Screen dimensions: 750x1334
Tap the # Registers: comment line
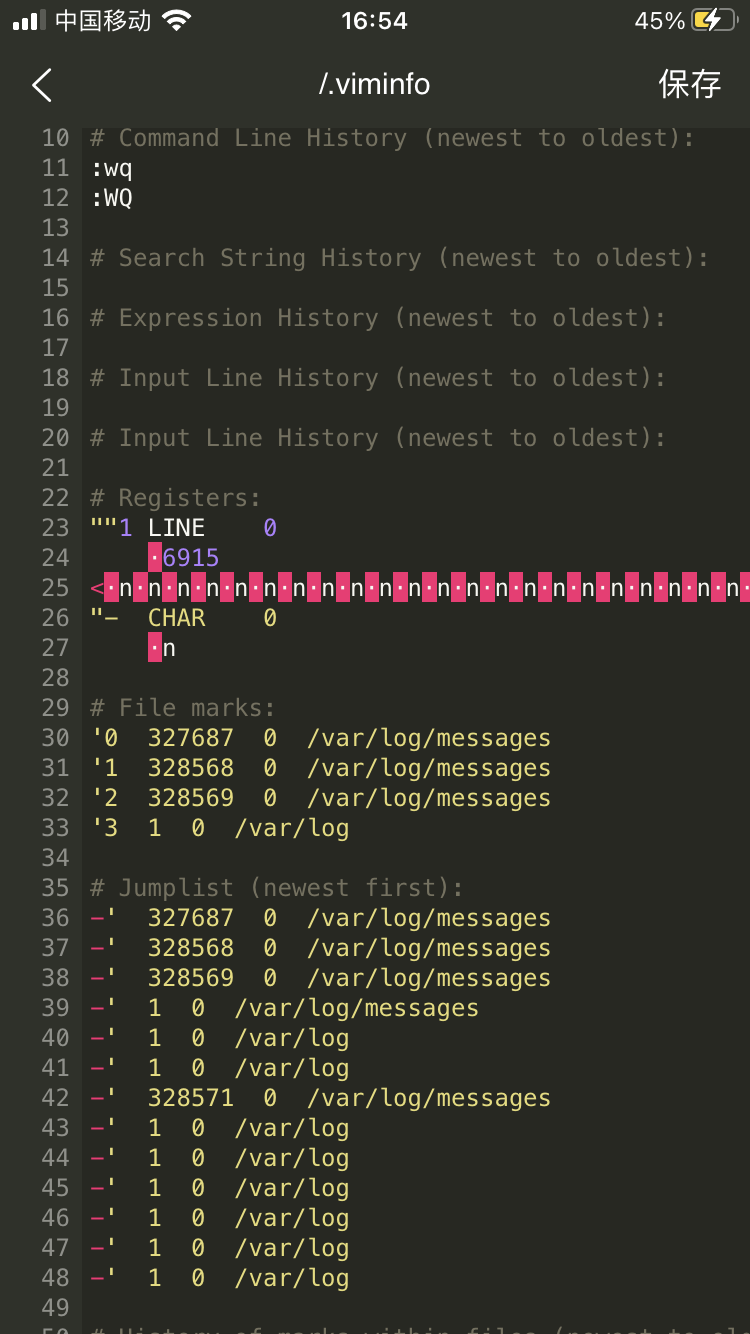(x=175, y=498)
